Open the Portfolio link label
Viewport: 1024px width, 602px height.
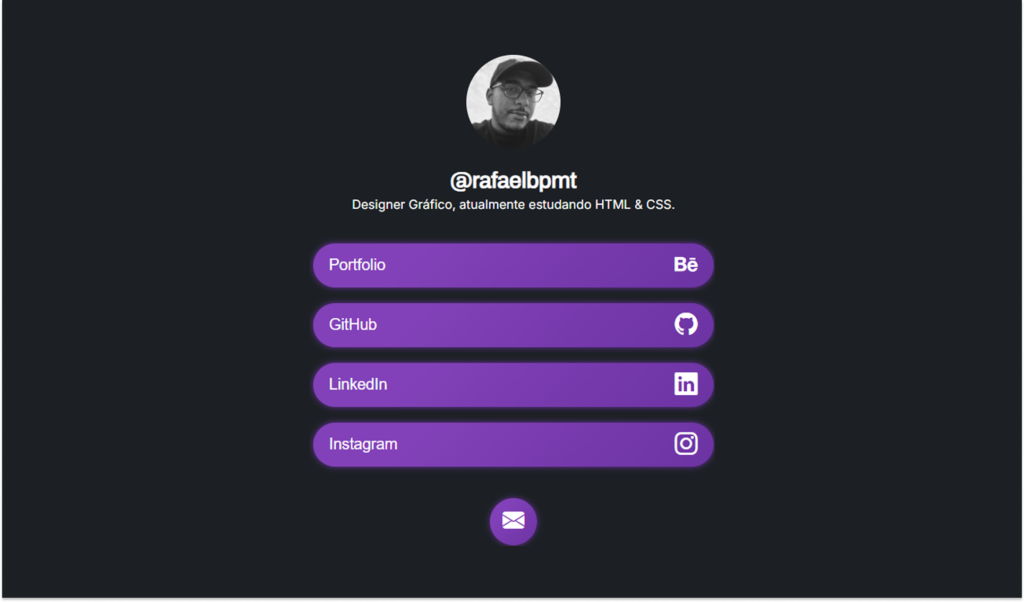pyautogui.click(x=357, y=265)
